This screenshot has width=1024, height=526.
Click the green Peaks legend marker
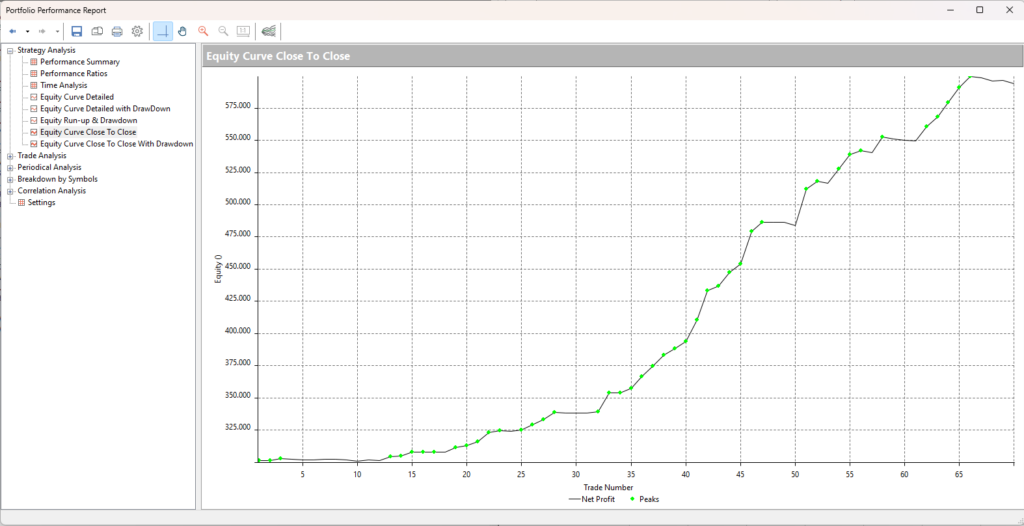tap(632, 498)
